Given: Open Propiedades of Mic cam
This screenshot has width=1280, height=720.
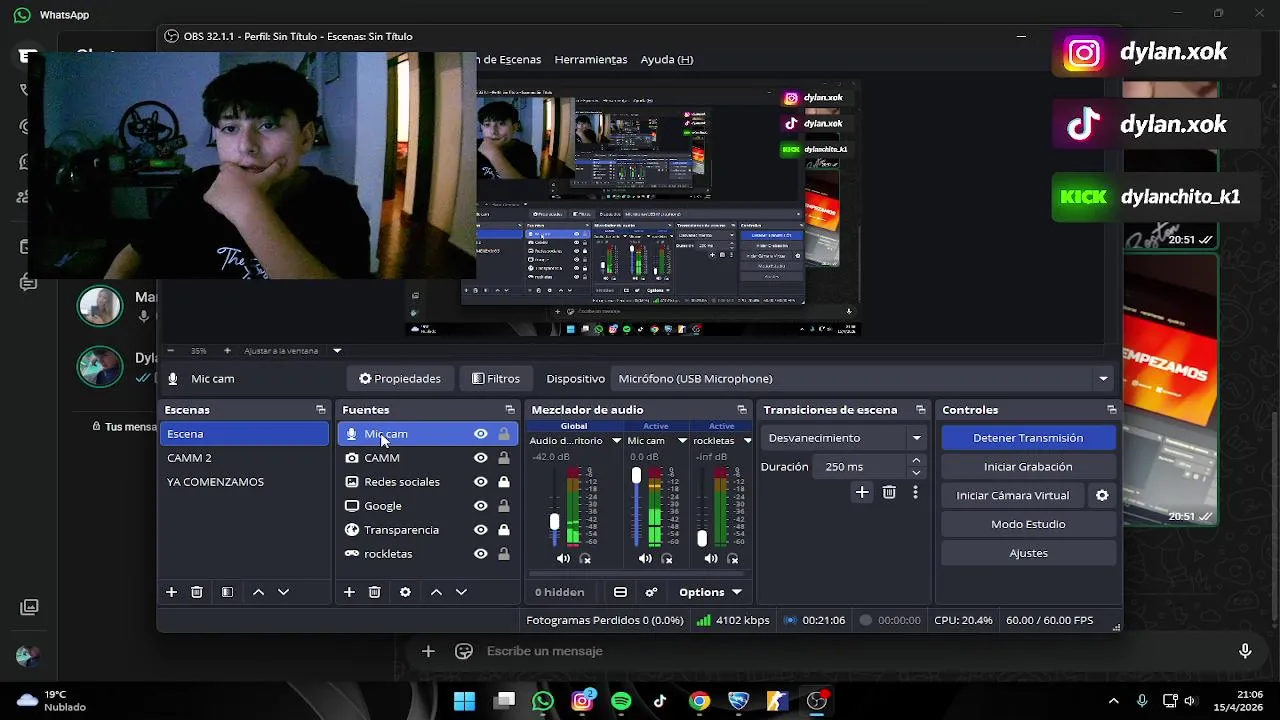Looking at the screenshot, I should click(399, 379).
